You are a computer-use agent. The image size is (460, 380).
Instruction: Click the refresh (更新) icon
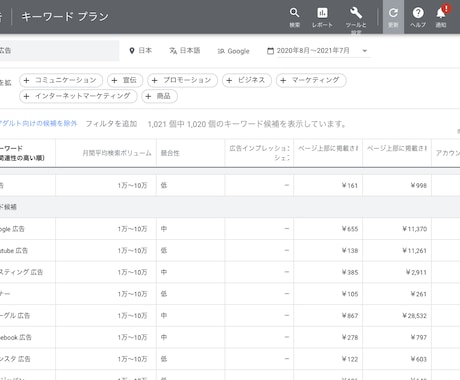[393, 13]
